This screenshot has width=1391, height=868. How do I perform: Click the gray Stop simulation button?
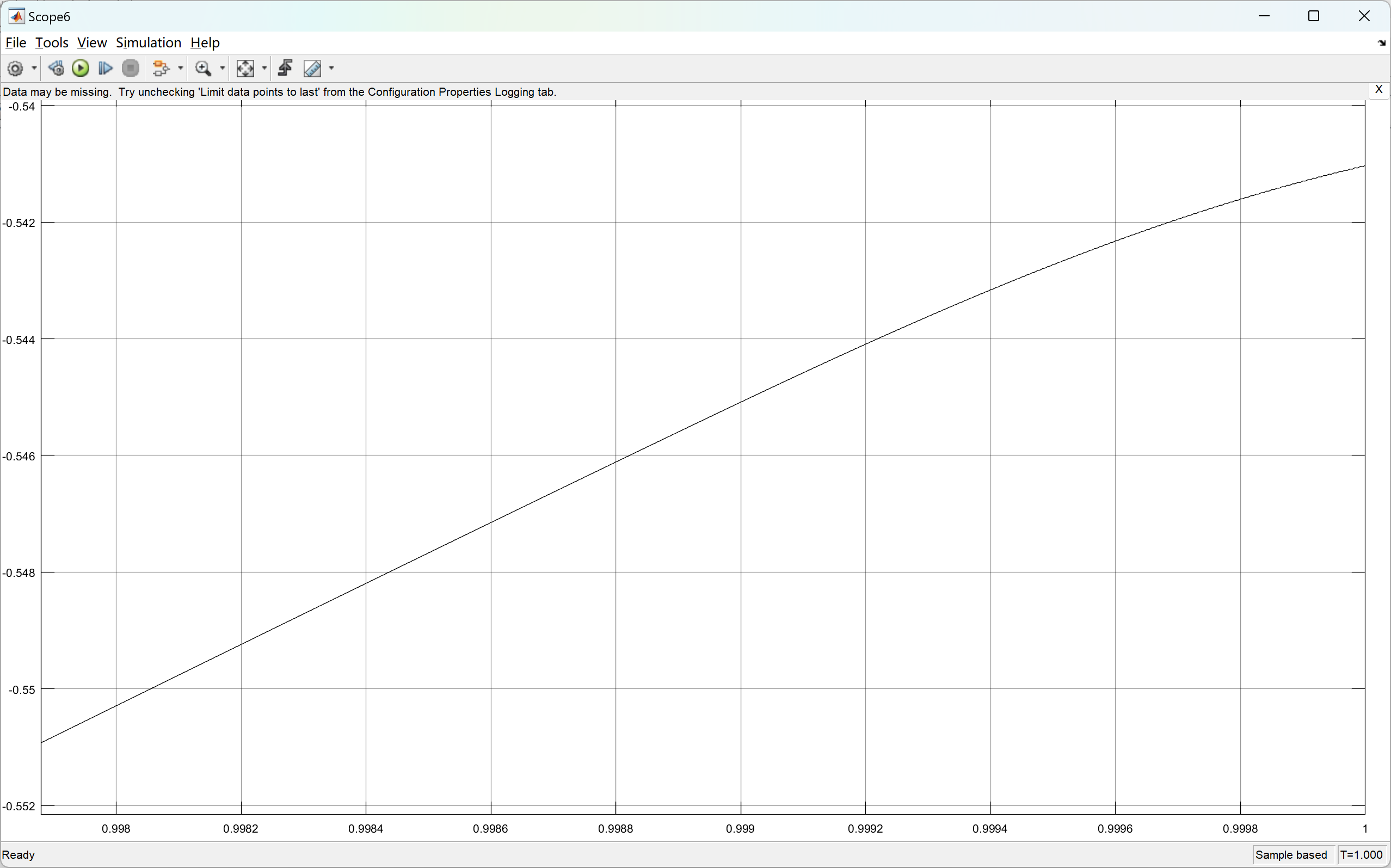tap(131, 69)
